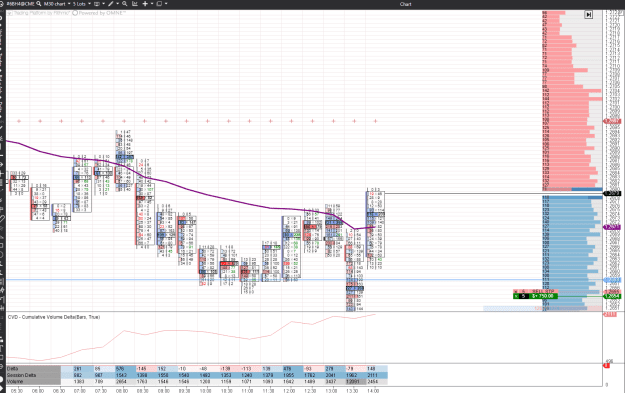This screenshot has height=393, width=625.
Task: Click the green profit position label
Action: [535, 296]
